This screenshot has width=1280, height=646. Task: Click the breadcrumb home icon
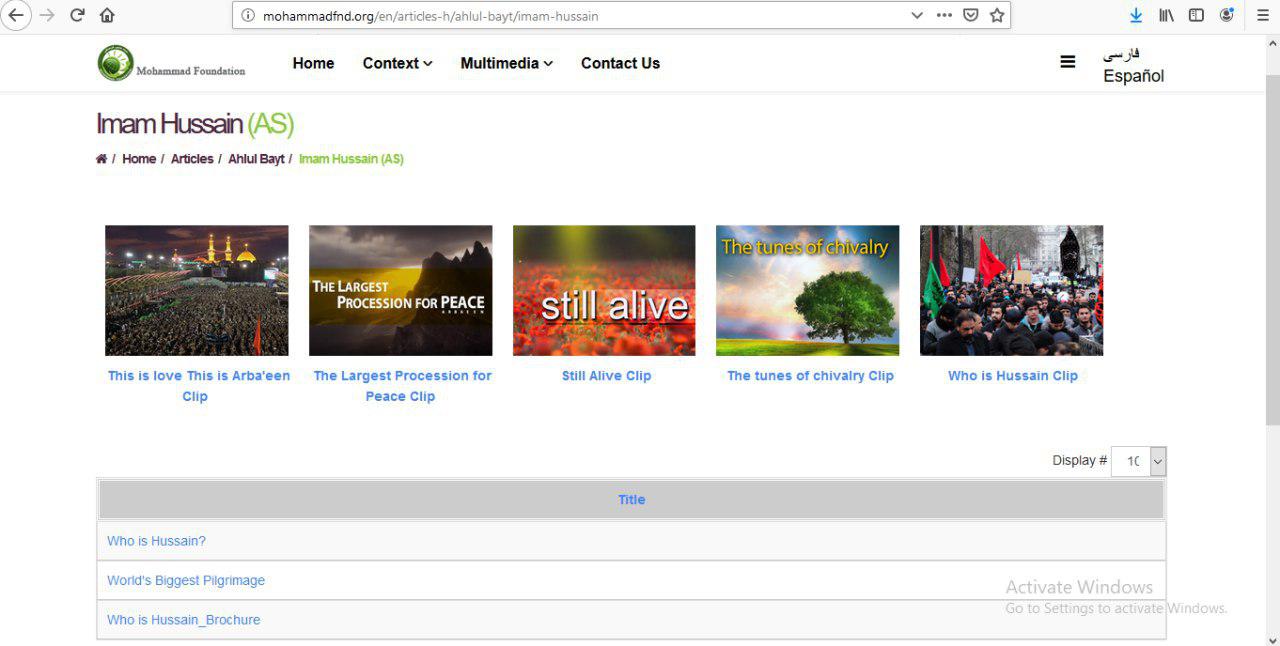pos(101,159)
